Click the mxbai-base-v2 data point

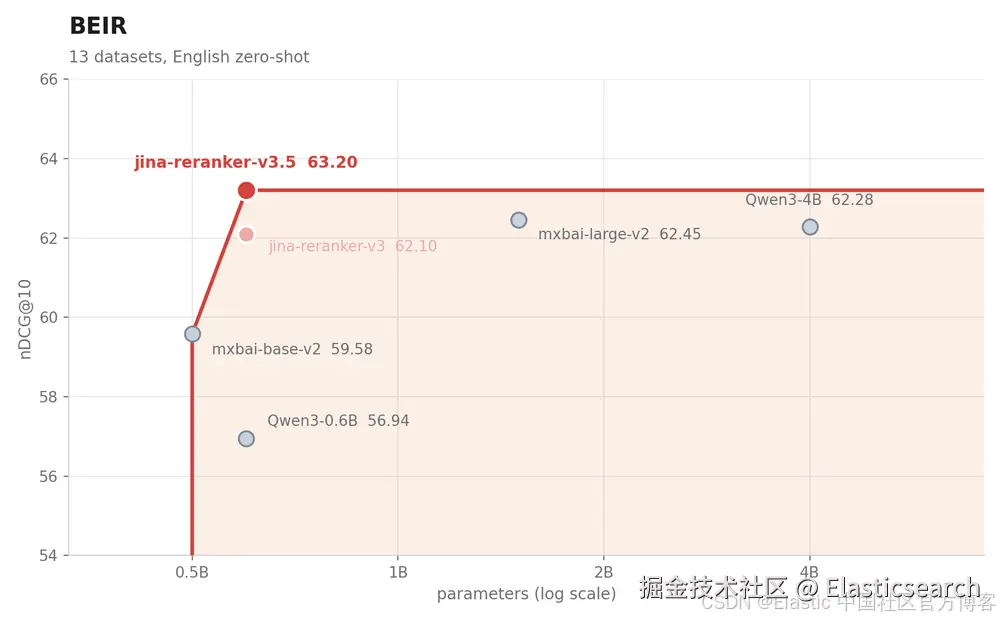(x=193, y=334)
